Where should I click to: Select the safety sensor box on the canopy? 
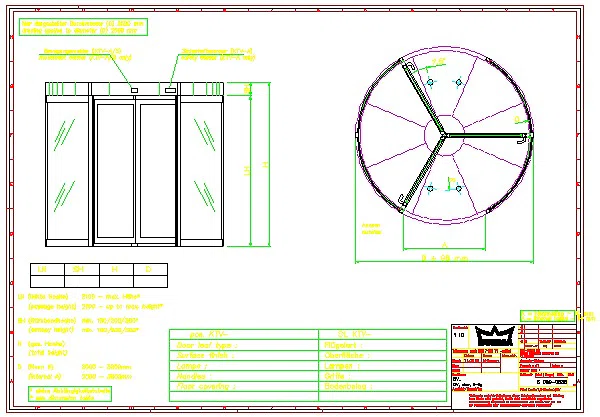point(170,91)
